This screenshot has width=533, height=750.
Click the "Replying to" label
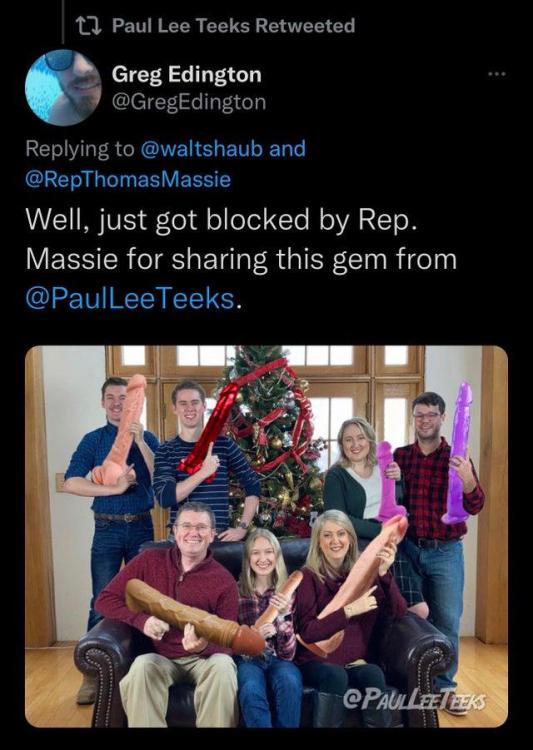[x=80, y=149]
